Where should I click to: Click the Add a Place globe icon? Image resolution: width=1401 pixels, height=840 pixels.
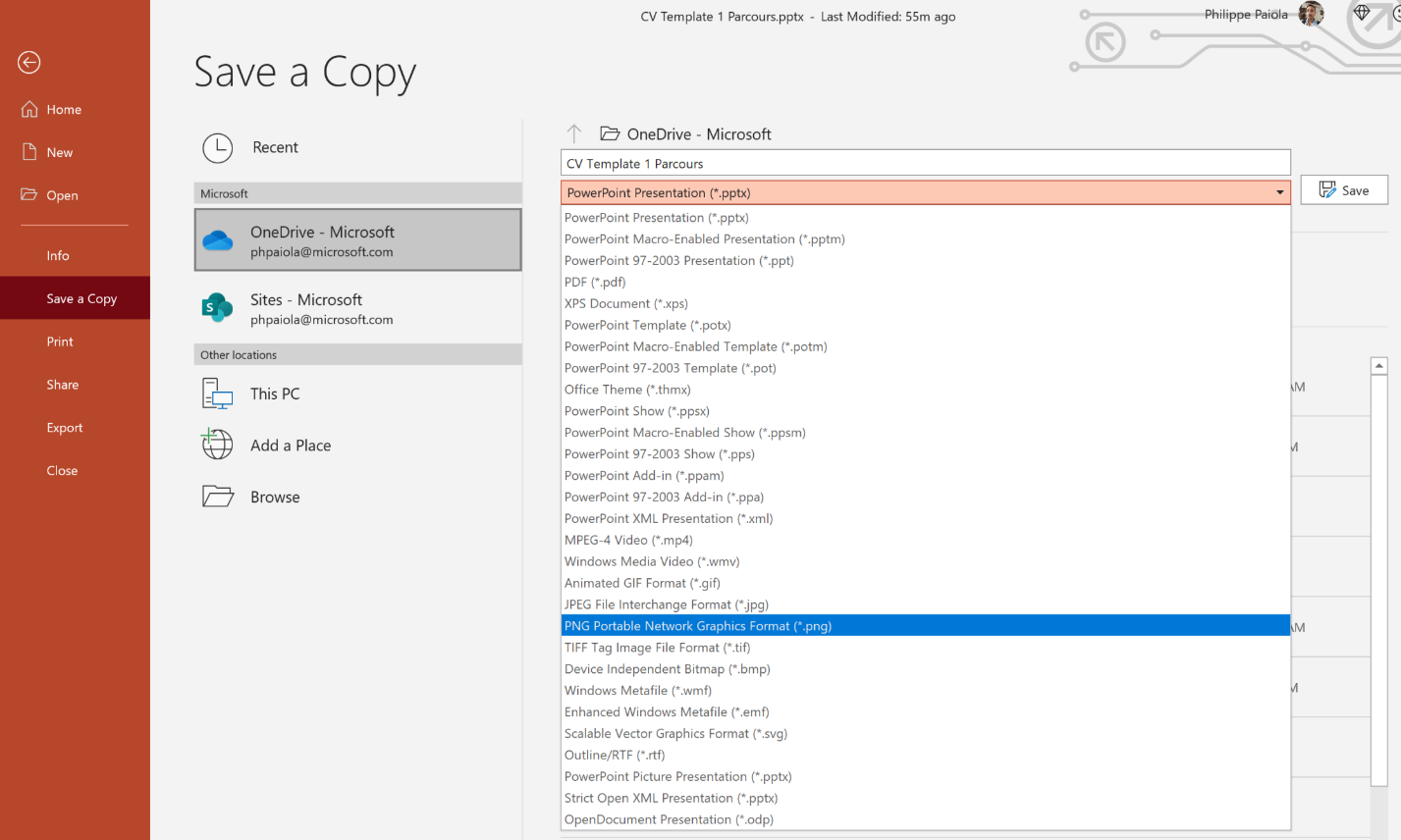pyautogui.click(x=217, y=445)
